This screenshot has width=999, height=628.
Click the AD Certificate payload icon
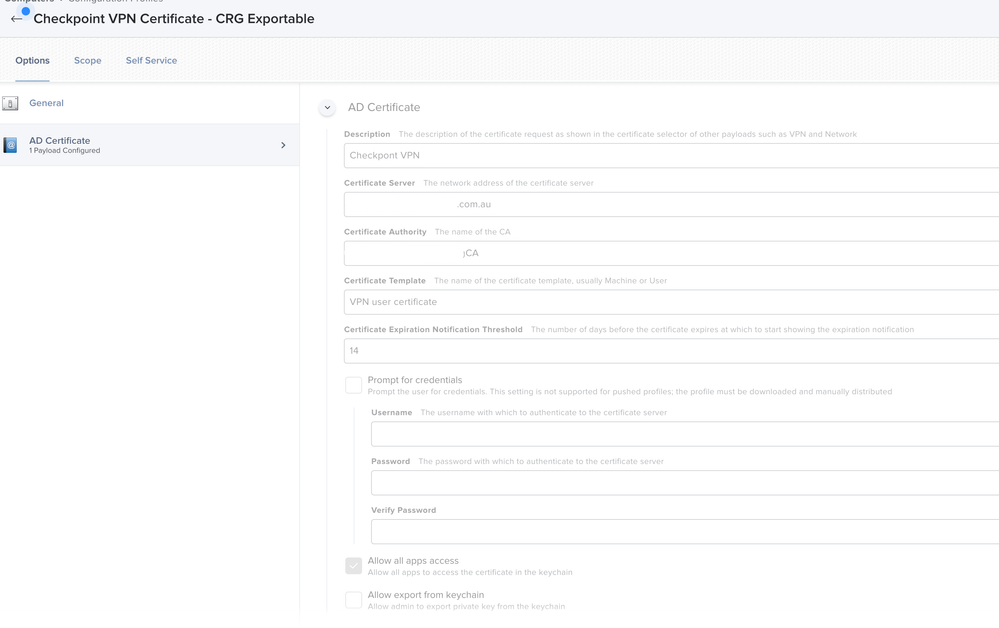[10, 145]
